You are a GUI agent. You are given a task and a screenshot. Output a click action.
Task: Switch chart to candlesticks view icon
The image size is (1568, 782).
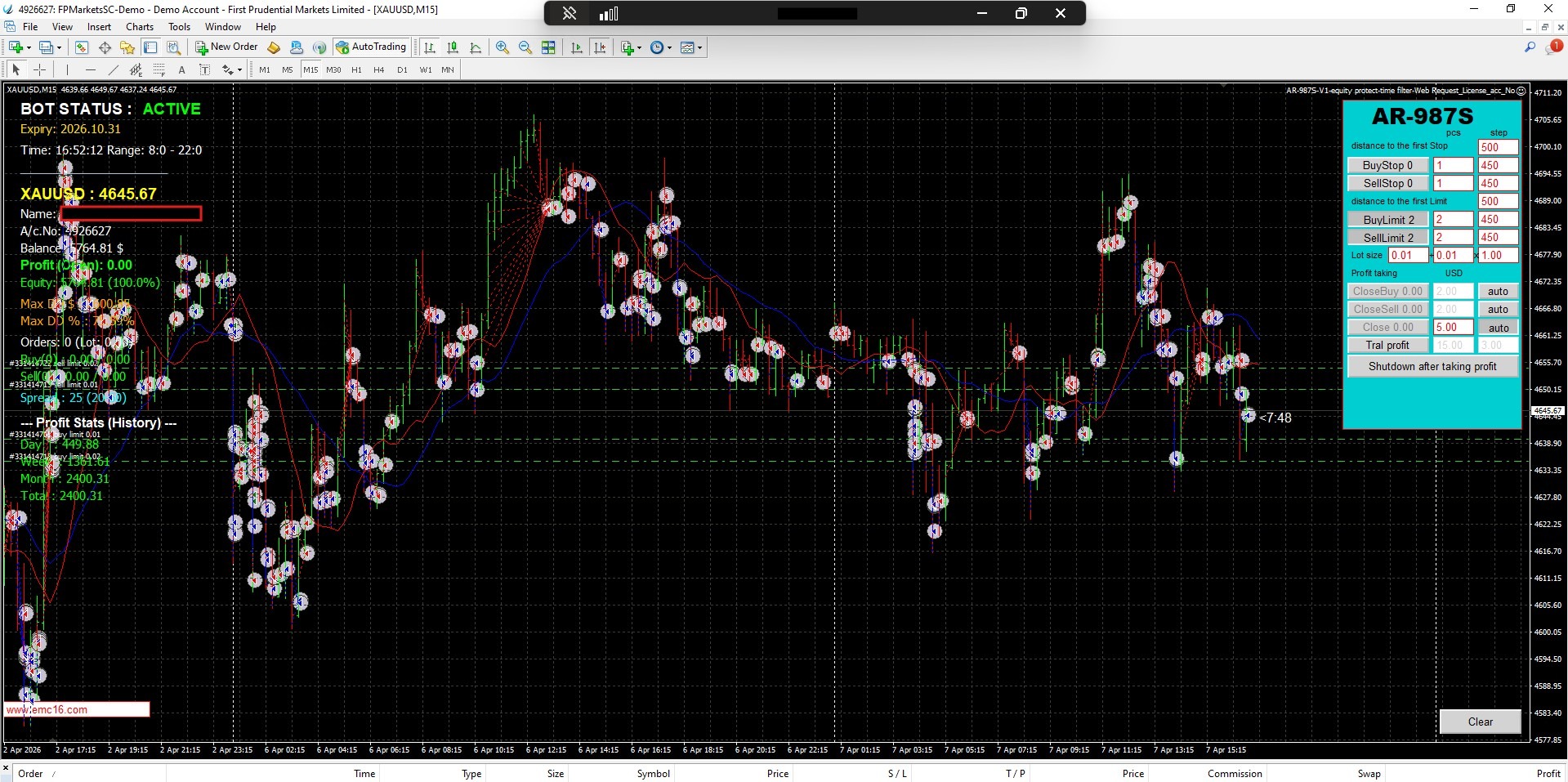(453, 47)
